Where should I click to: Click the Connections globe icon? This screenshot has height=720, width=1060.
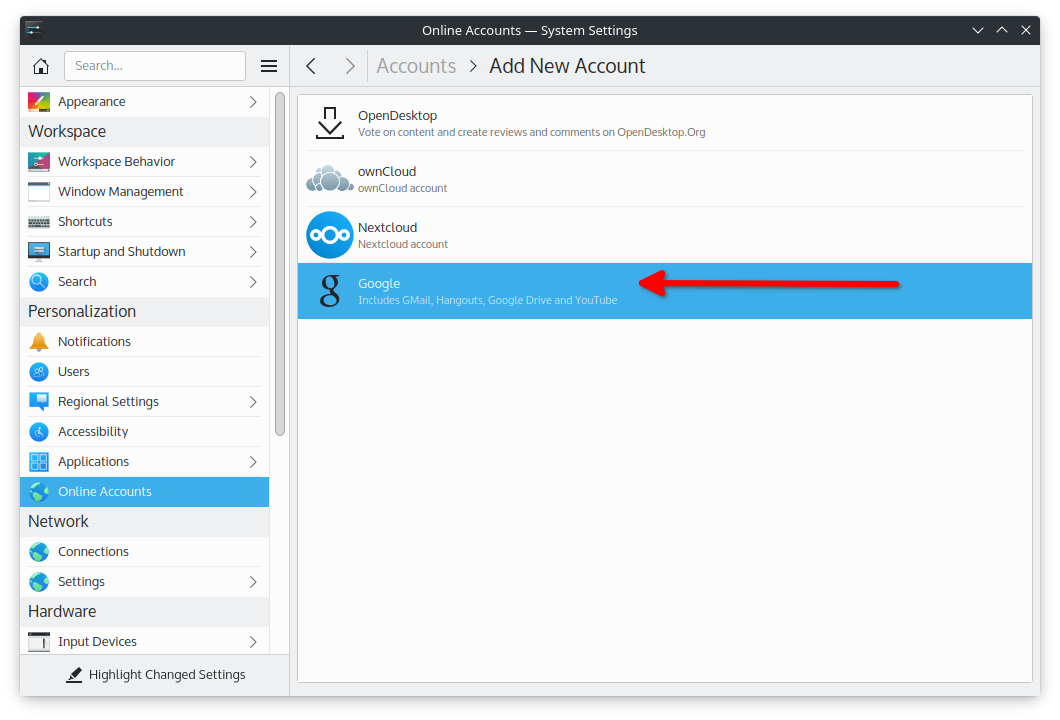tap(39, 552)
